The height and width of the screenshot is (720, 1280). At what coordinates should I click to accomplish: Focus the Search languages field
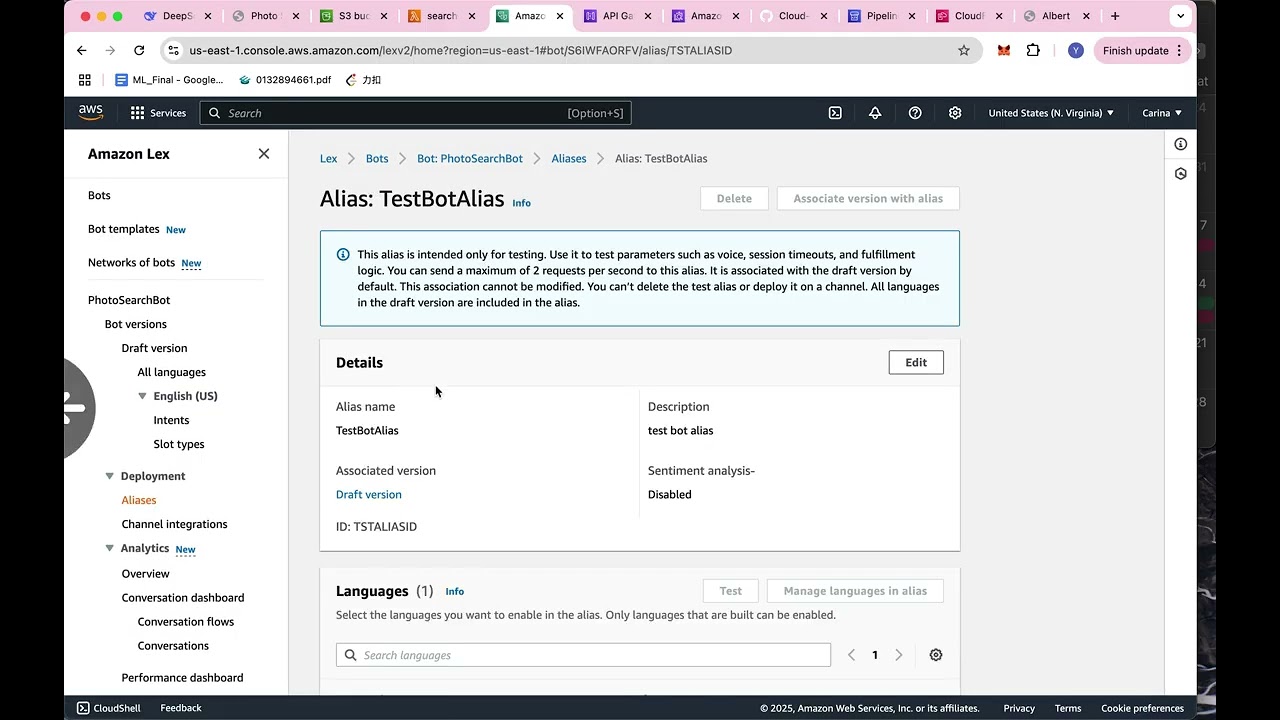(583, 655)
